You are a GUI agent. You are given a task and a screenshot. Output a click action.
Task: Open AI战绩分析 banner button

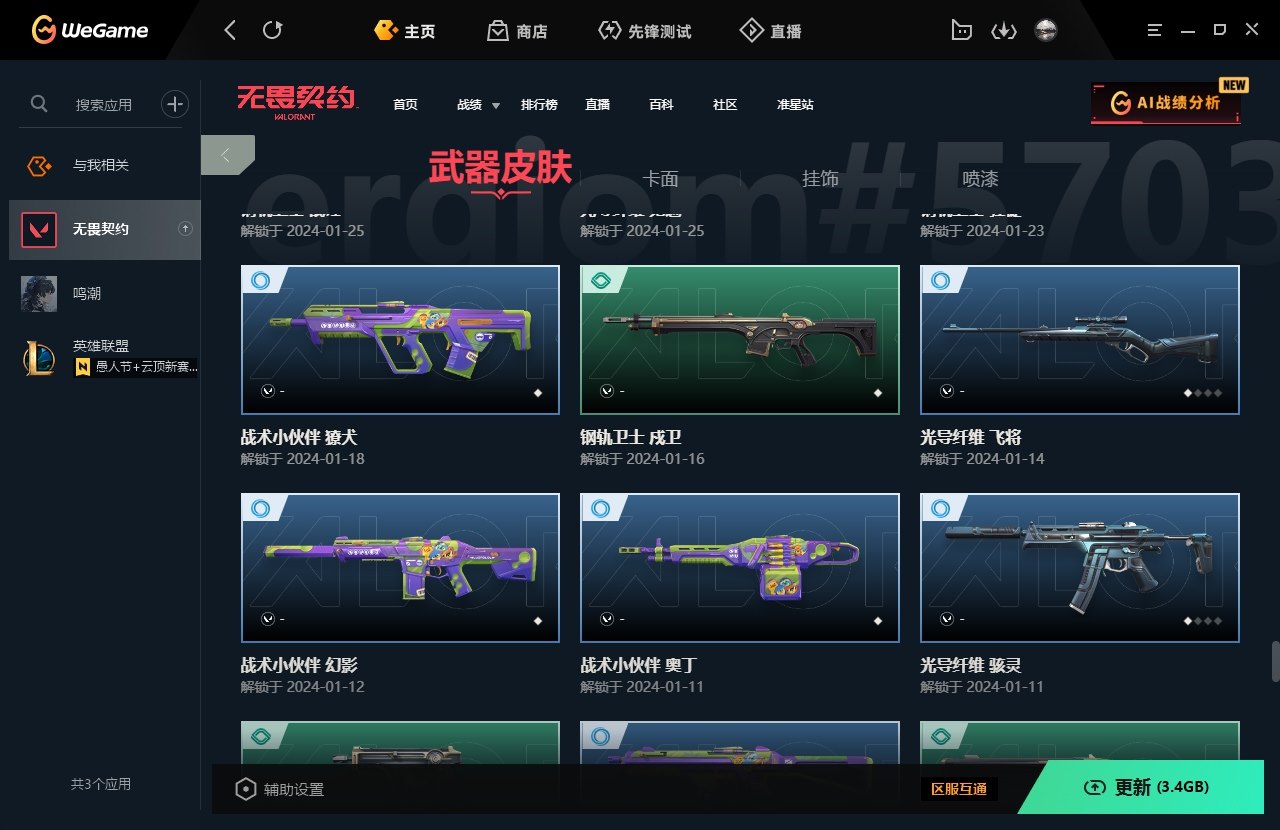1166,103
